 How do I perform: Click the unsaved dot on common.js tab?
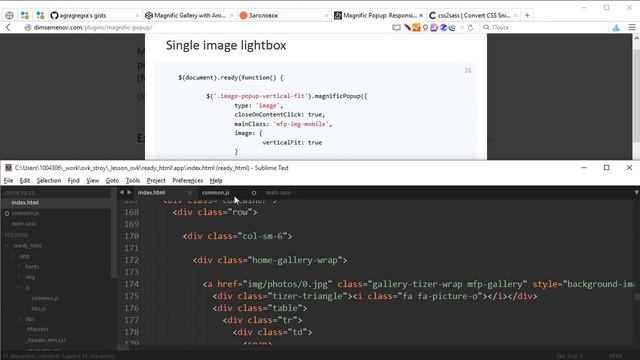(x=254, y=193)
